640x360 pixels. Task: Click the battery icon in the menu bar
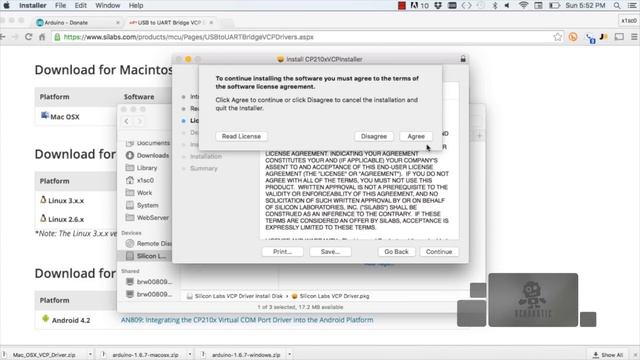[x=554, y=5]
